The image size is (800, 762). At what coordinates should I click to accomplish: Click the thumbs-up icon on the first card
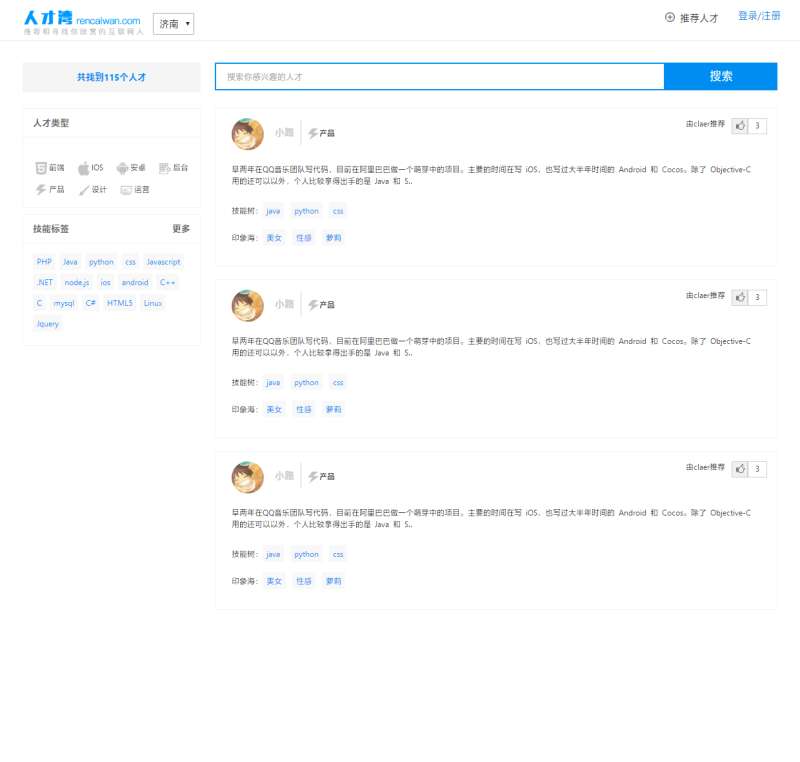(740, 126)
